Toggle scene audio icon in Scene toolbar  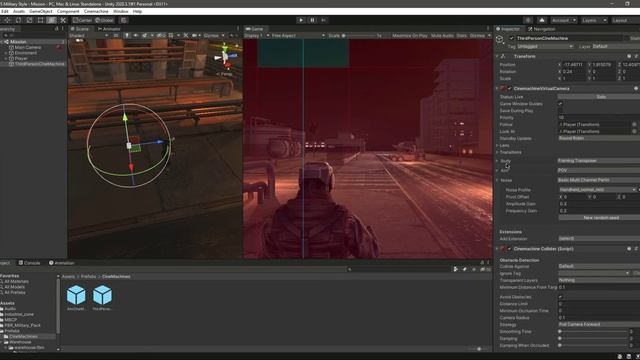tap(136, 36)
